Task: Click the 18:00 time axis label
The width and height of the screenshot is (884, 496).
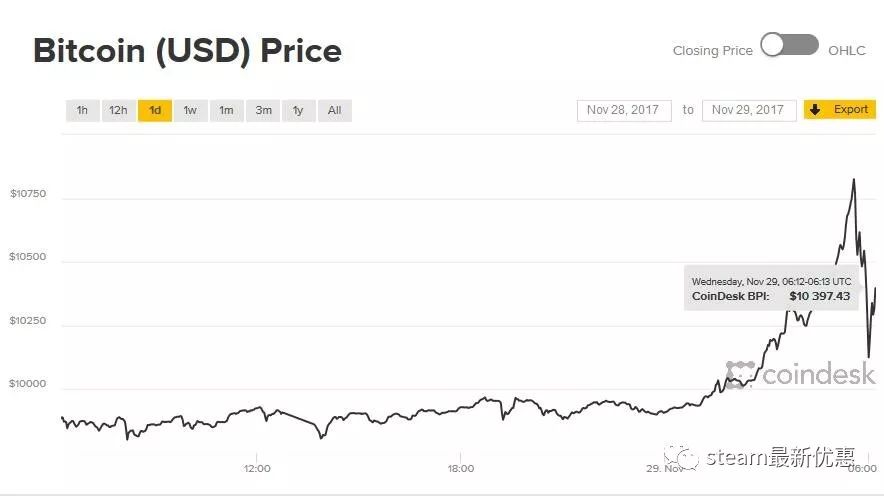Action: (x=461, y=468)
